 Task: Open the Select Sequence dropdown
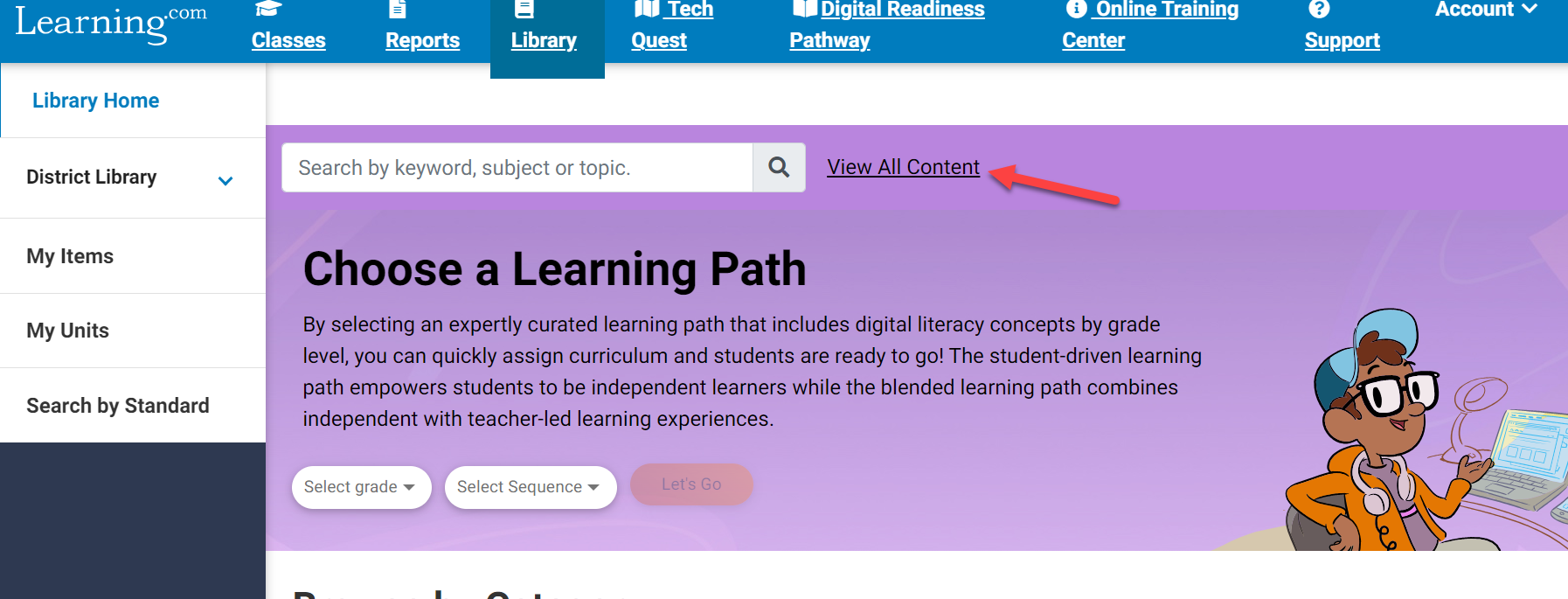click(x=529, y=487)
